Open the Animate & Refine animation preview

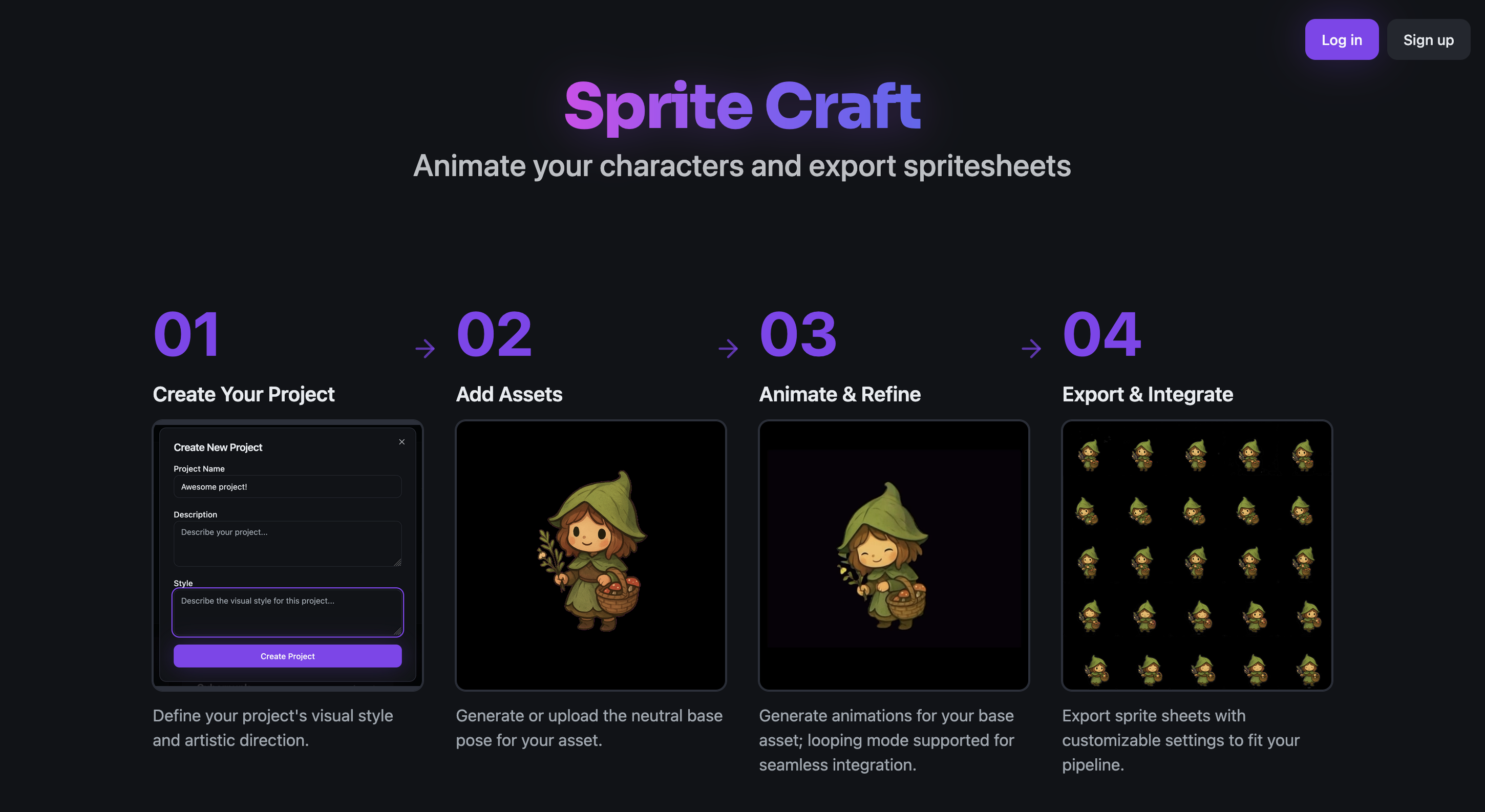pyautogui.click(x=894, y=555)
